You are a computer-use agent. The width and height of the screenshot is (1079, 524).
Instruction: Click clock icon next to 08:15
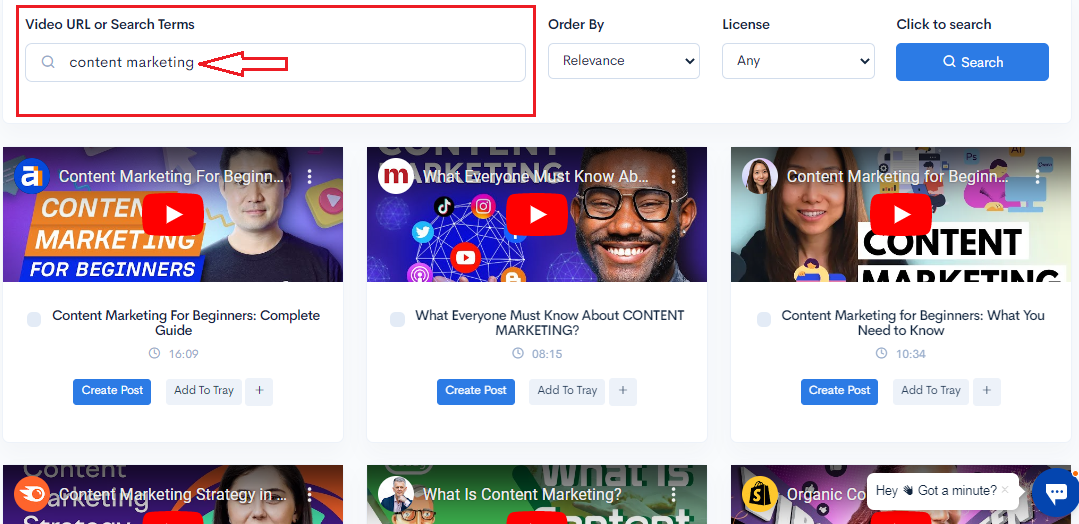pyautogui.click(x=518, y=353)
